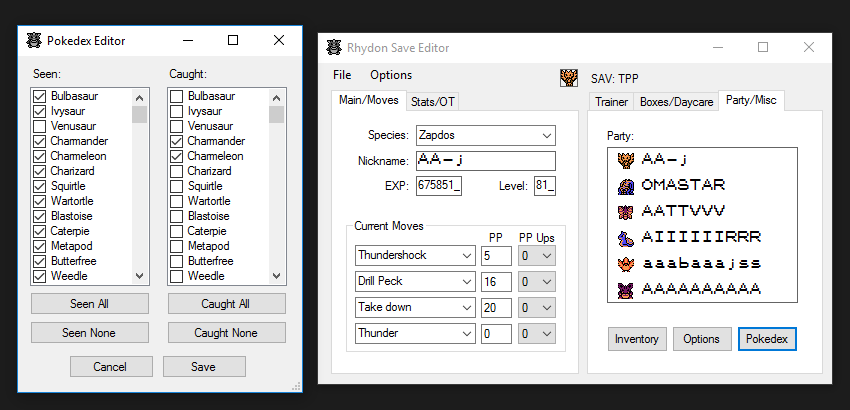Click the OMASTAR name in the Party list
This screenshot has height=410, width=850.
coord(683,185)
